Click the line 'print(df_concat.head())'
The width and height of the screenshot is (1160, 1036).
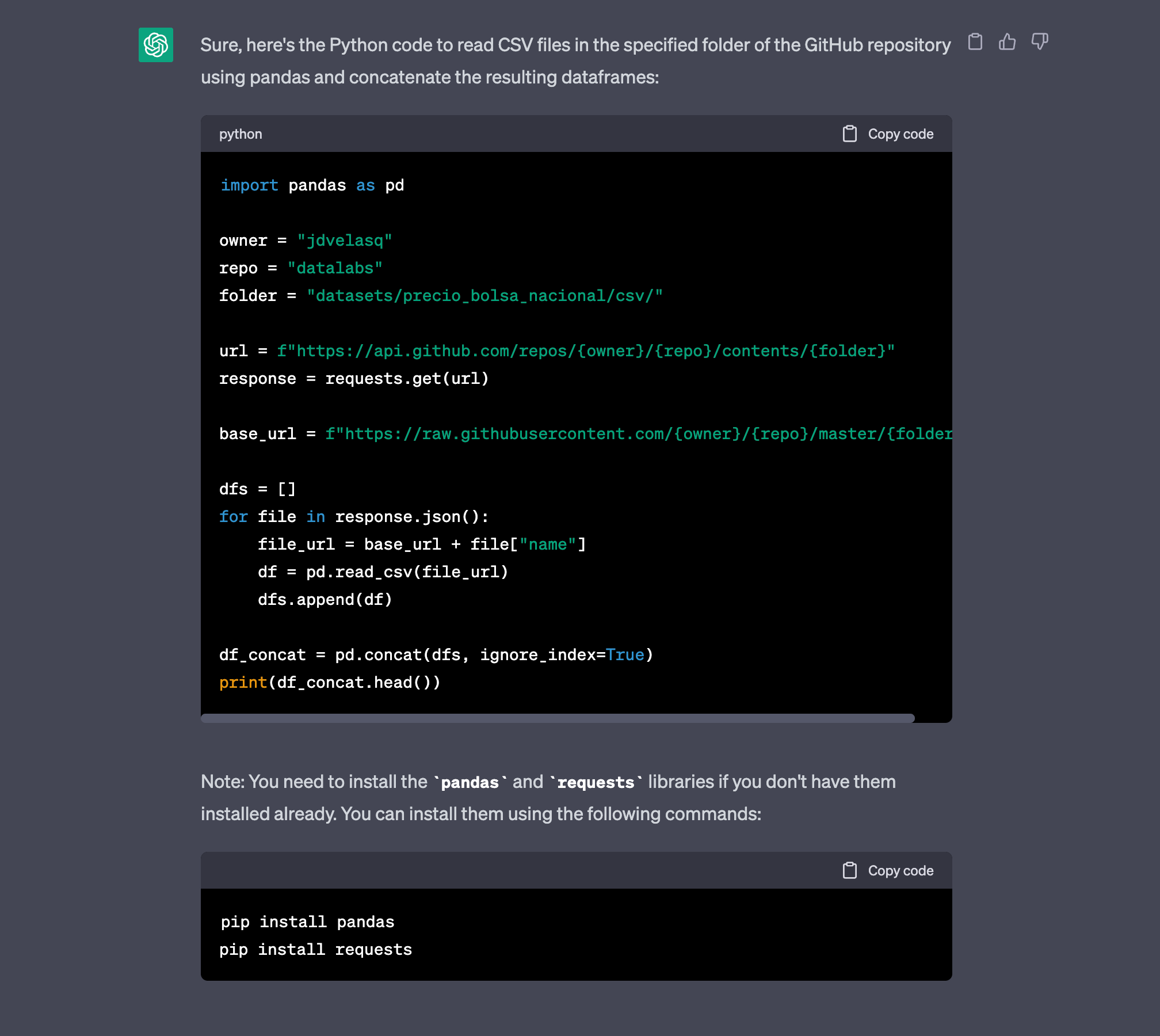click(x=330, y=683)
